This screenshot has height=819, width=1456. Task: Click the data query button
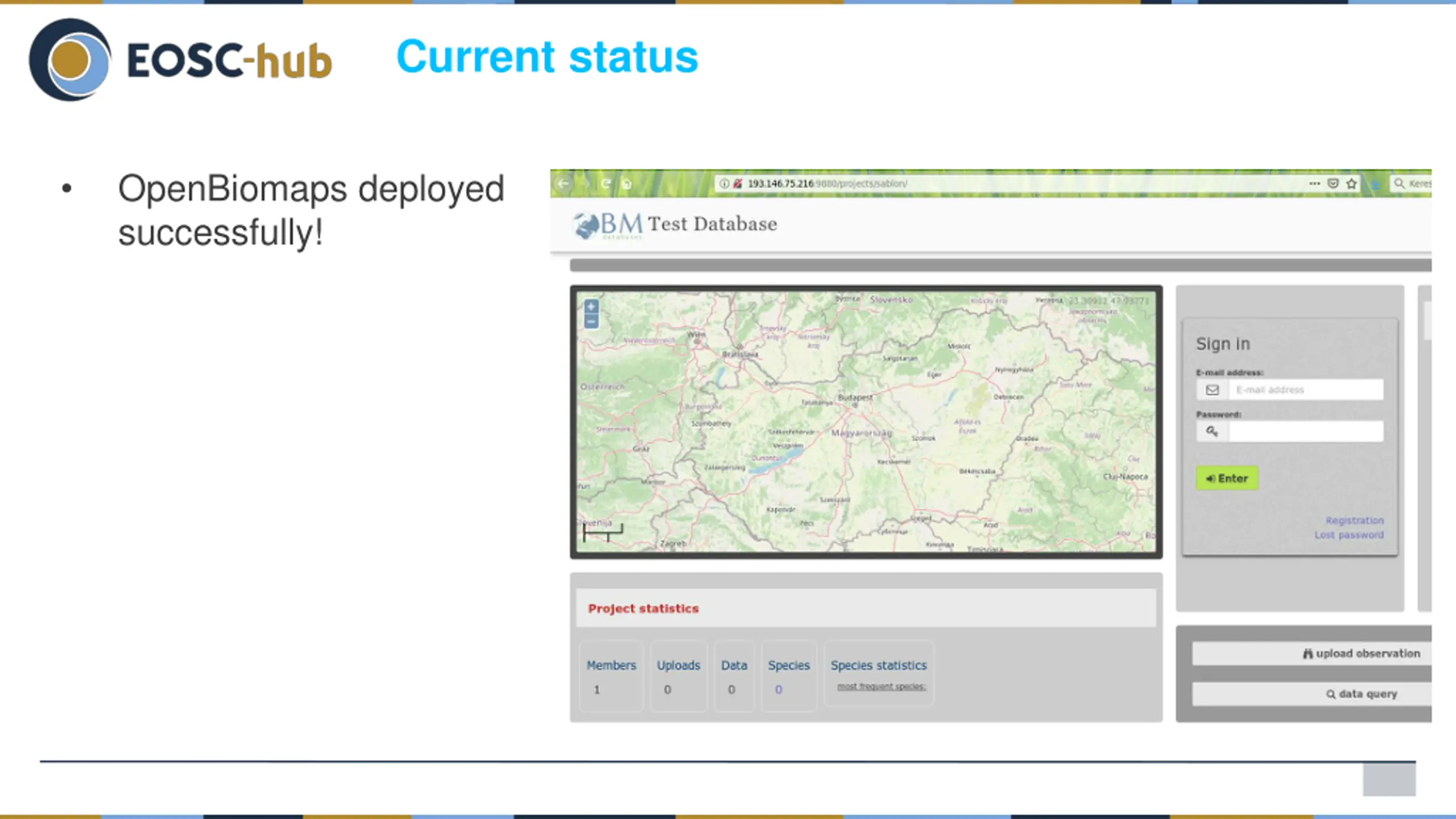point(1312,694)
